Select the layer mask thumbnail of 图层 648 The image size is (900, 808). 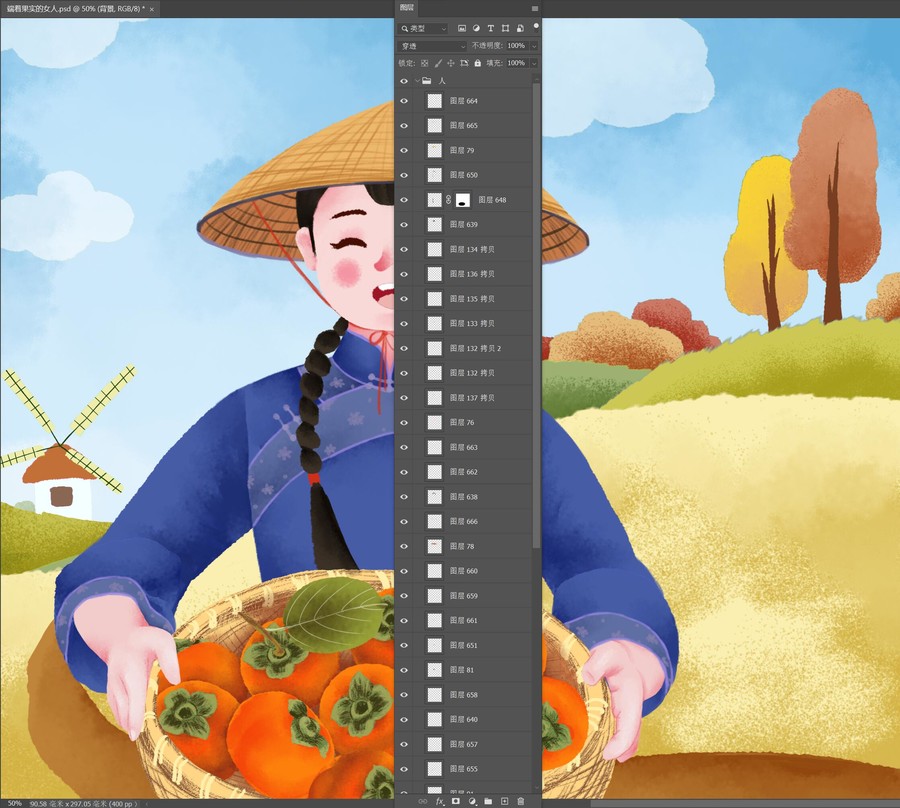(x=463, y=200)
